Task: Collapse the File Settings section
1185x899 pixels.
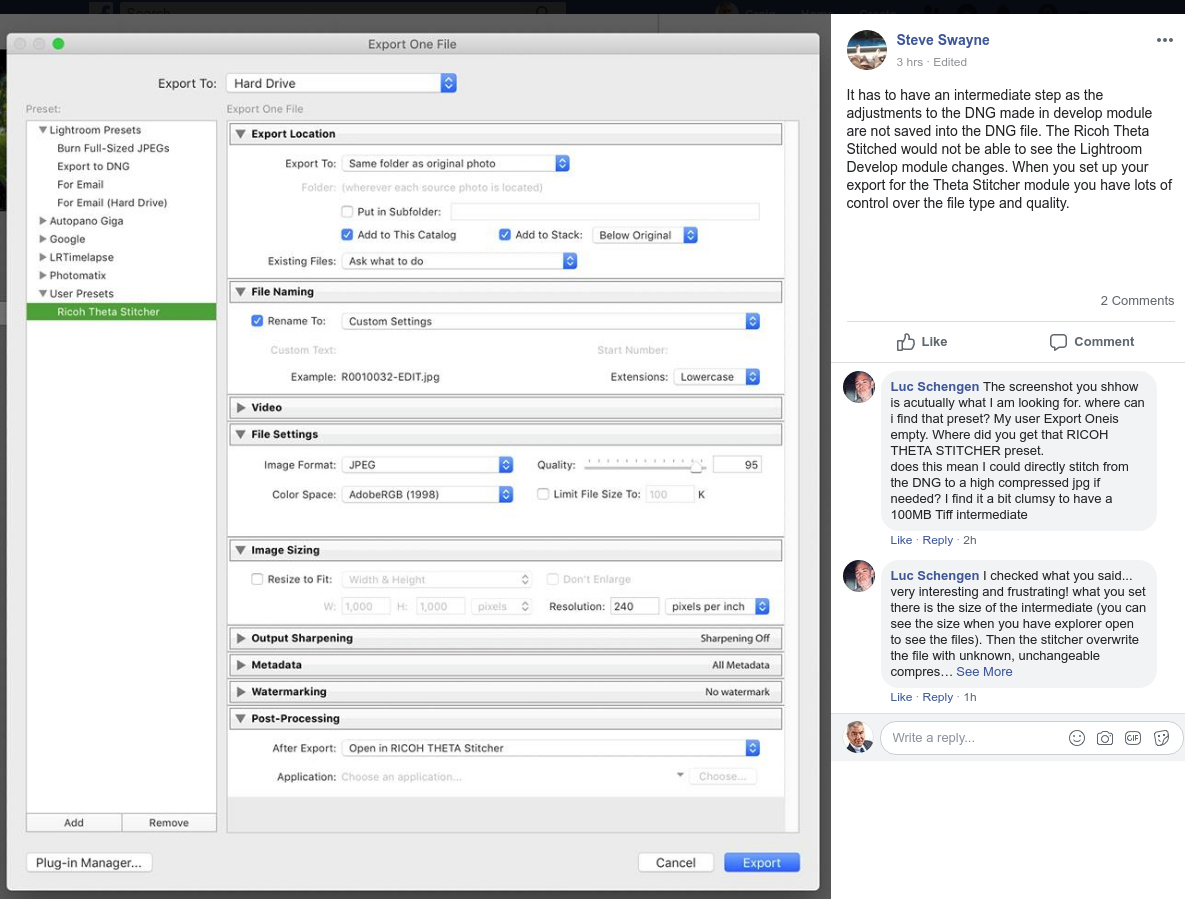Action: (x=240, y=434)
